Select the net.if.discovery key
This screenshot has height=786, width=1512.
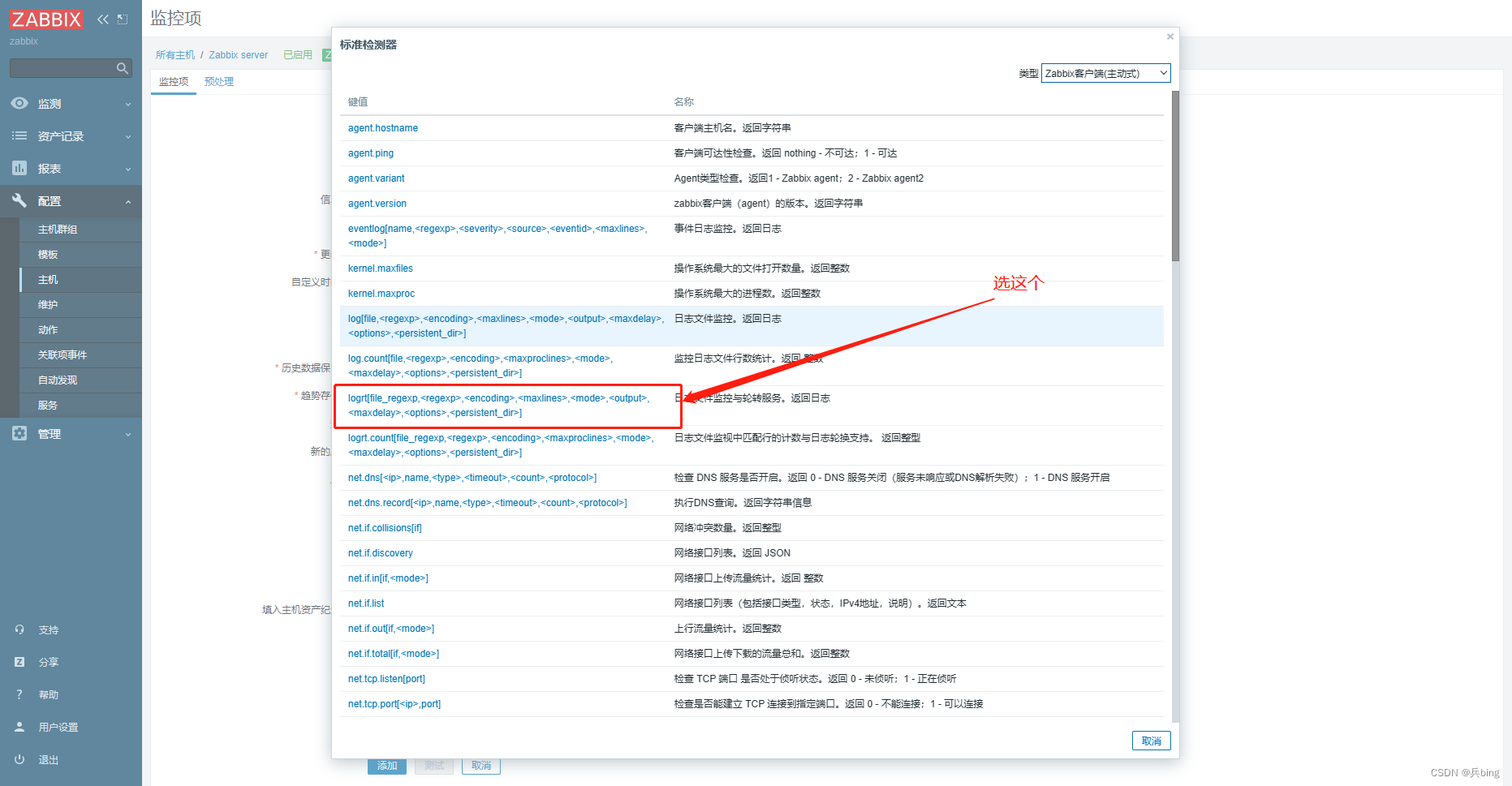pos(381,553)
